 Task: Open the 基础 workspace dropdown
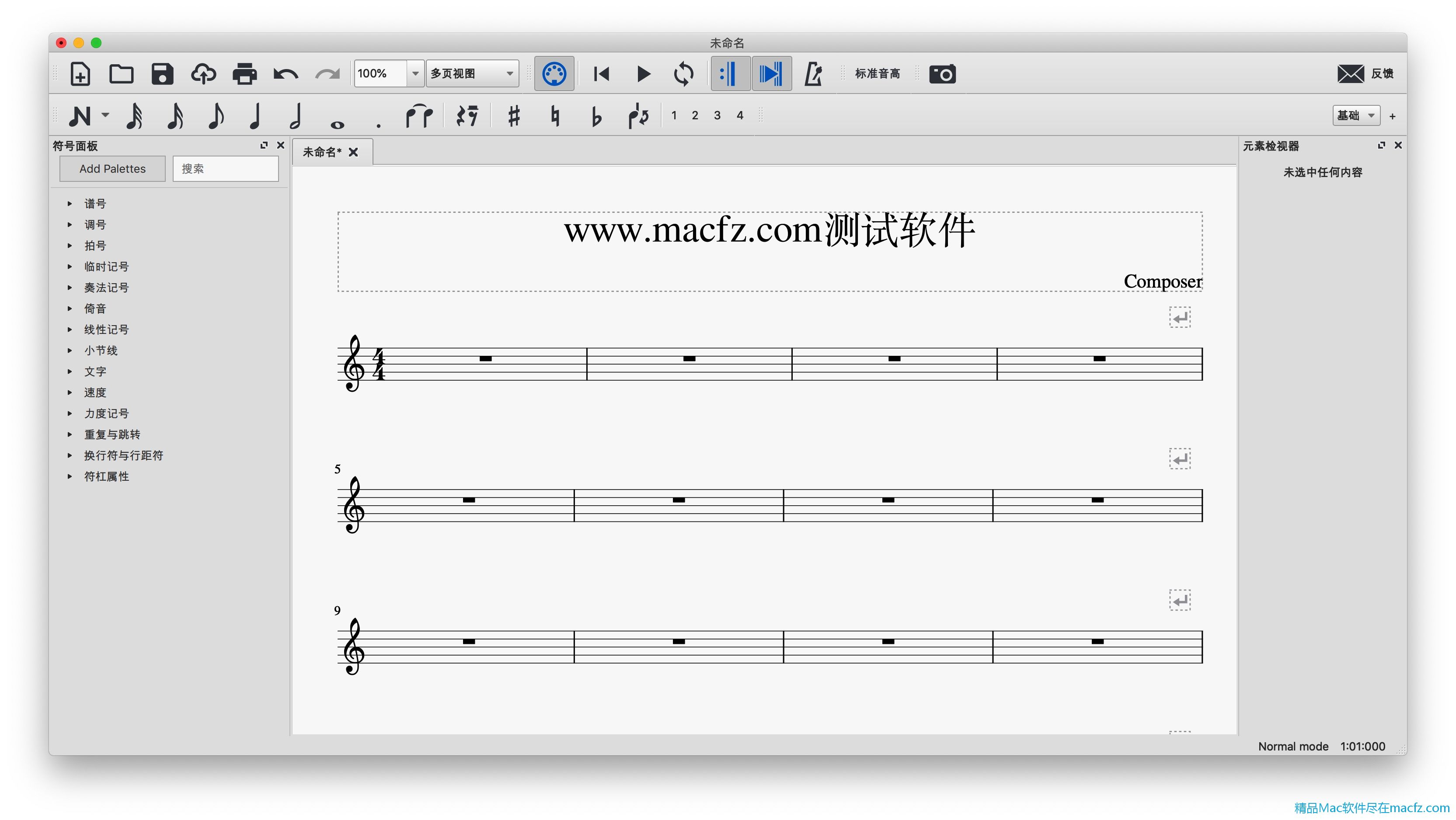pos(1356,115)
